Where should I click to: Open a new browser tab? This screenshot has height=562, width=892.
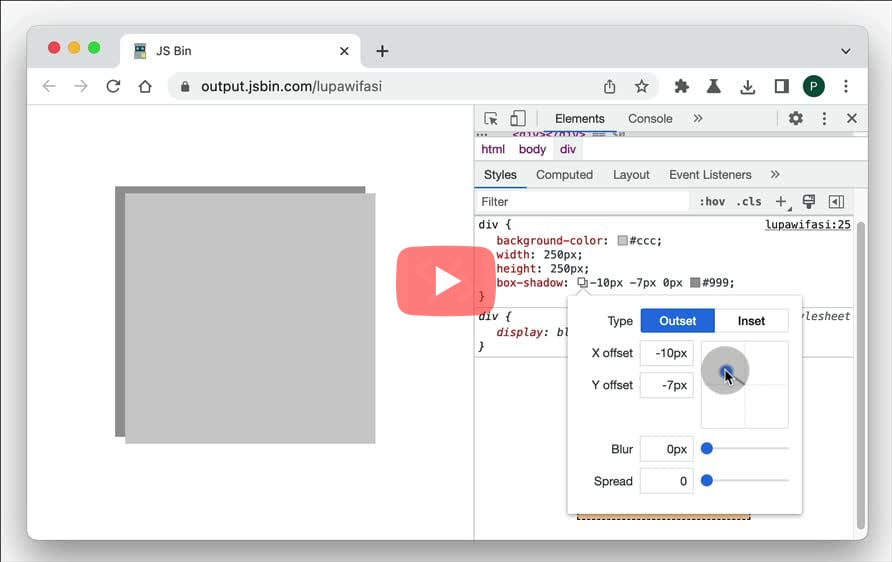pos(382,51)
